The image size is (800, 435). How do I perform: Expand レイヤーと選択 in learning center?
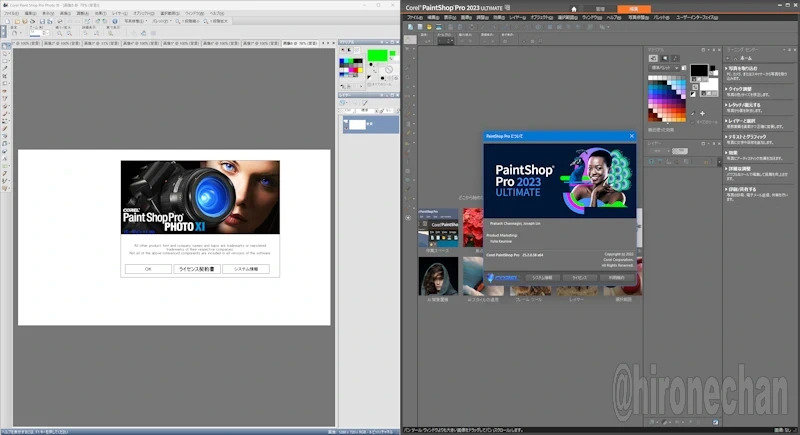coord(740,121)
